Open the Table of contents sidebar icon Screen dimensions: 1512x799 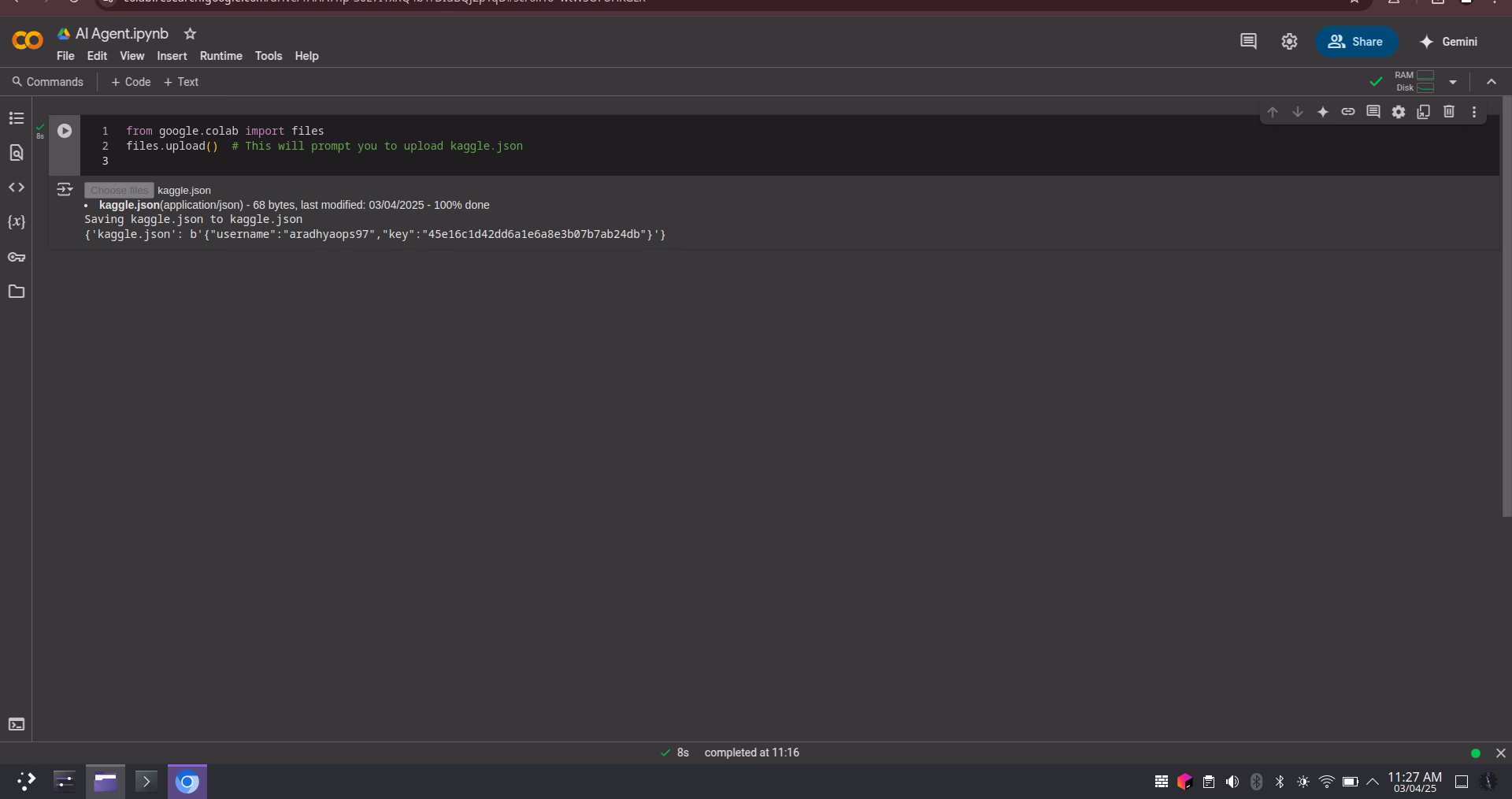coord(17,118)
